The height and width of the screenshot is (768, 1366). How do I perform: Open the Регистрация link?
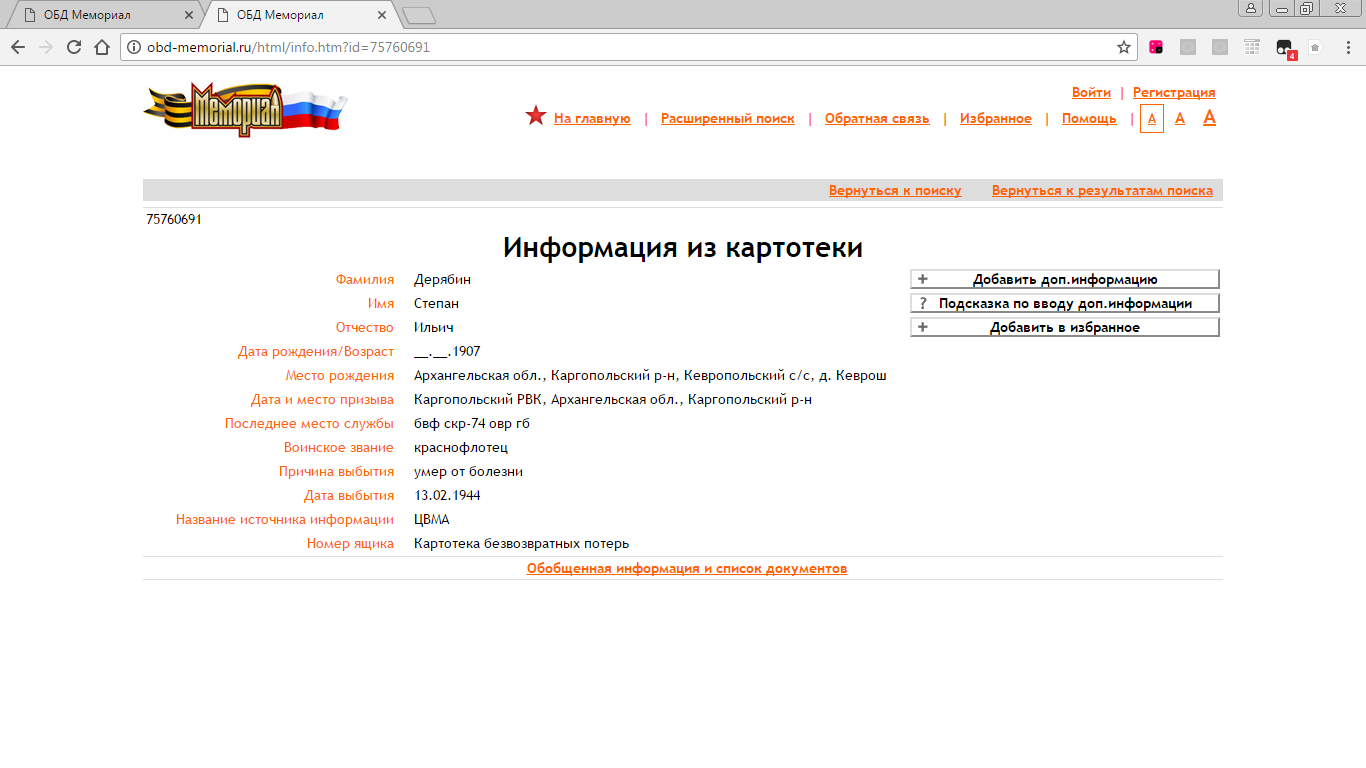click(x=1174, y=92)
